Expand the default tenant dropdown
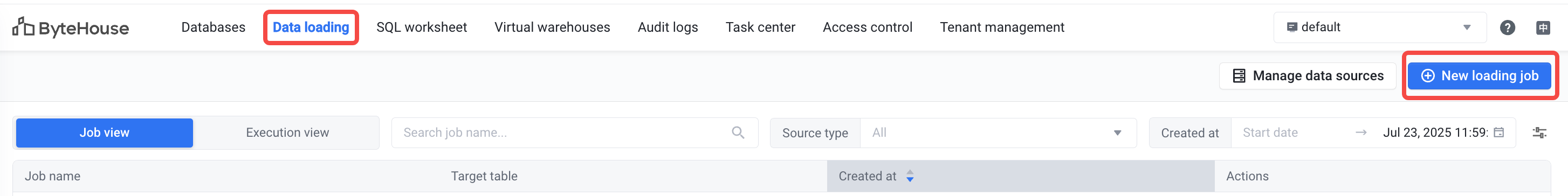Image resolution: width=1568 pixels, height=196 pixels. [1380, 27]
